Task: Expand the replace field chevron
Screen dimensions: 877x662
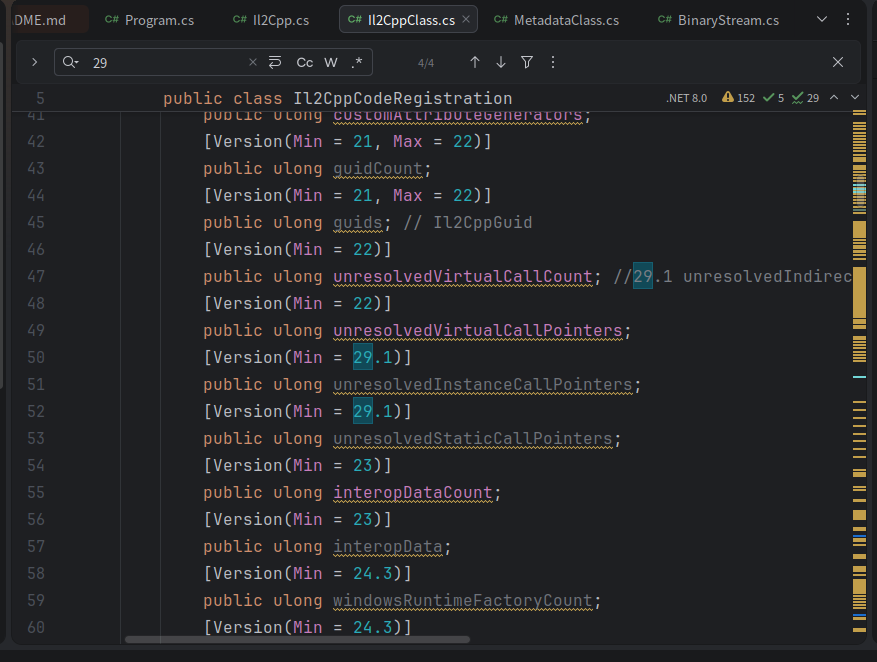Action: point(35,62)
